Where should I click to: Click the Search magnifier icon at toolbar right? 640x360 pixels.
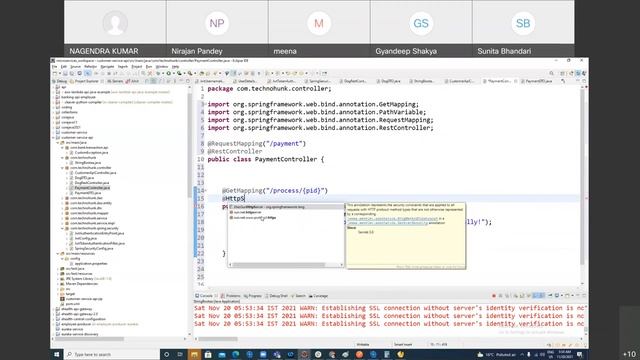pyautogui.click(x=551, y=73)
